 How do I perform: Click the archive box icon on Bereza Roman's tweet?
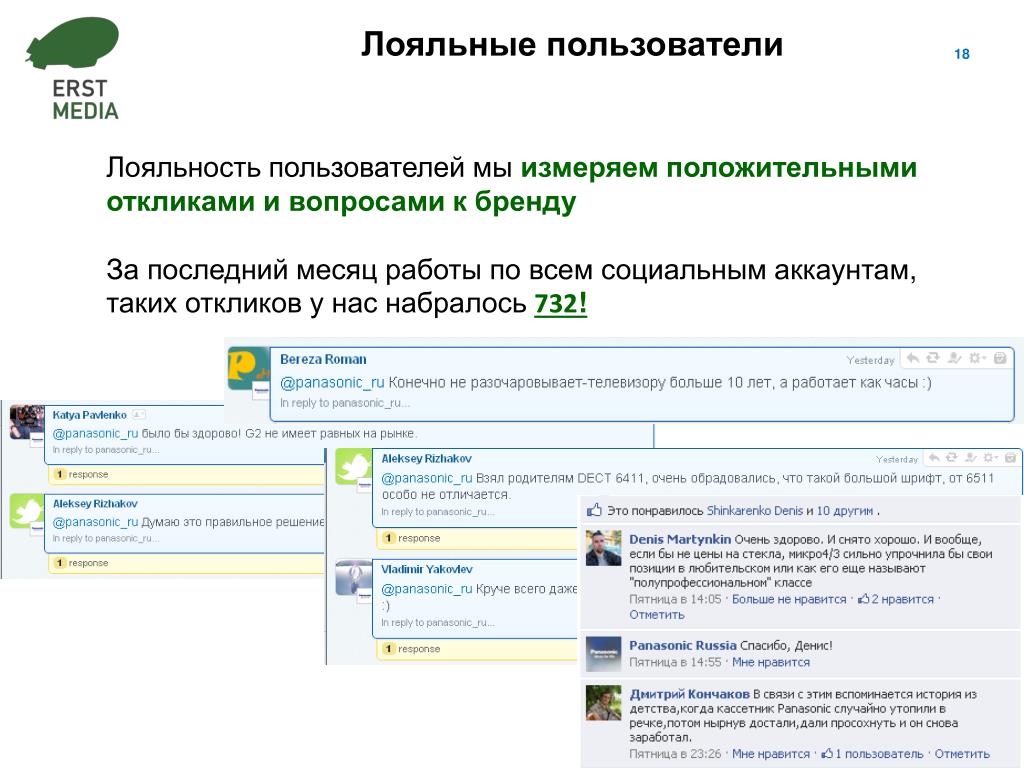point(1000,358)
